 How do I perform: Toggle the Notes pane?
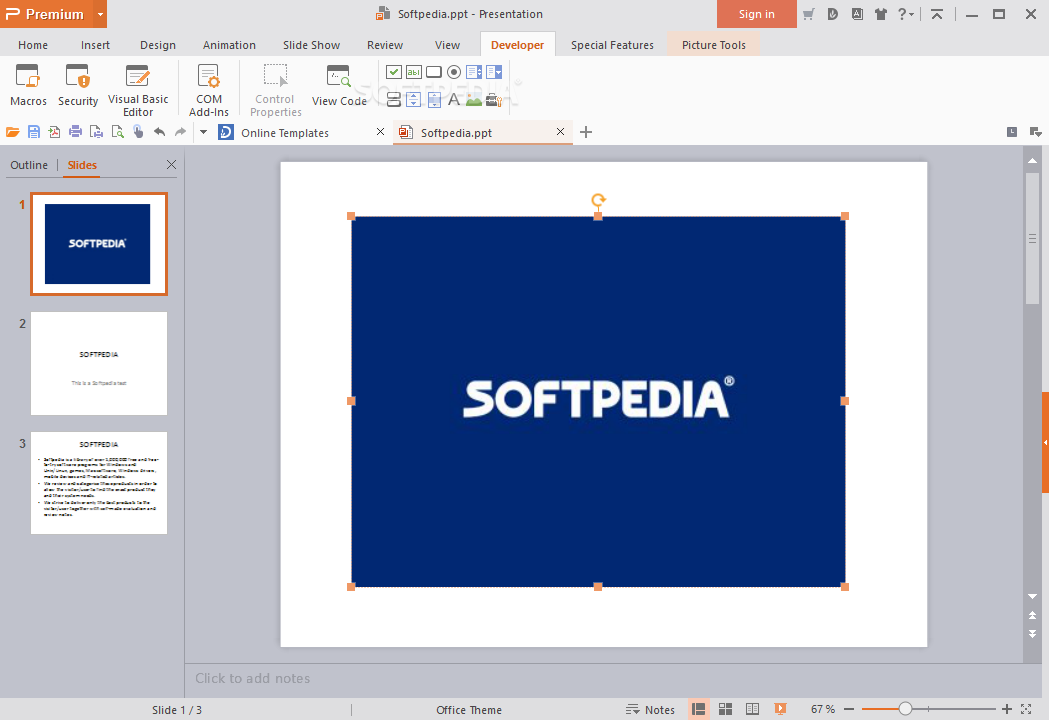(650, 709)
